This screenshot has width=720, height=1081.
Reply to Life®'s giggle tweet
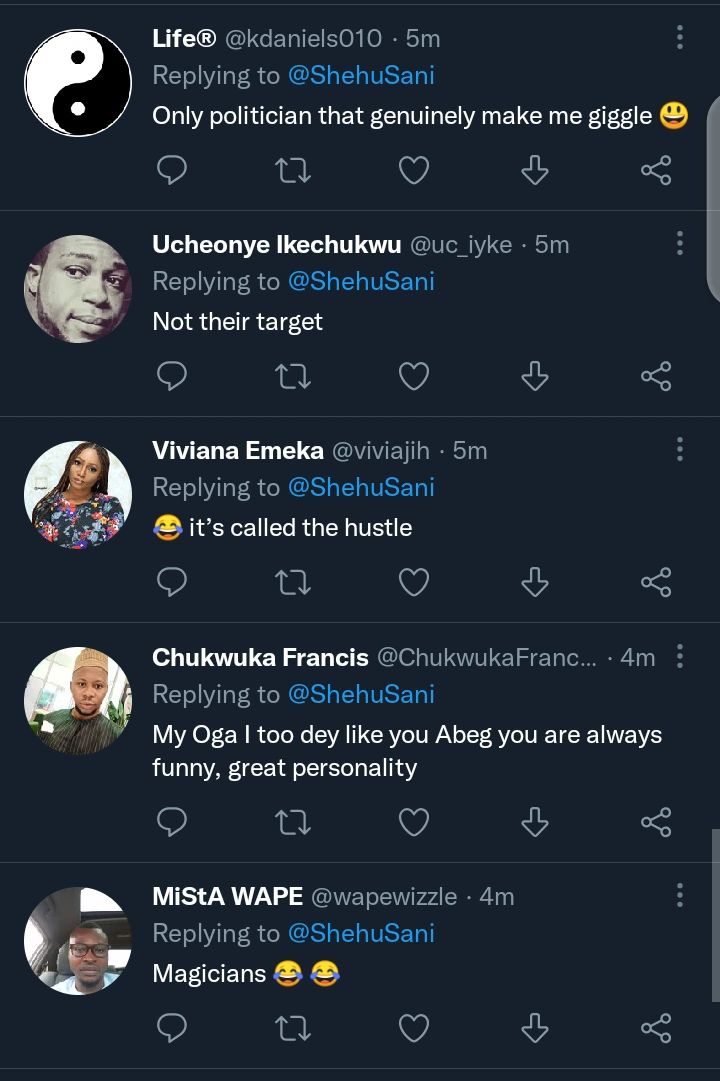[x=173, y=171]
